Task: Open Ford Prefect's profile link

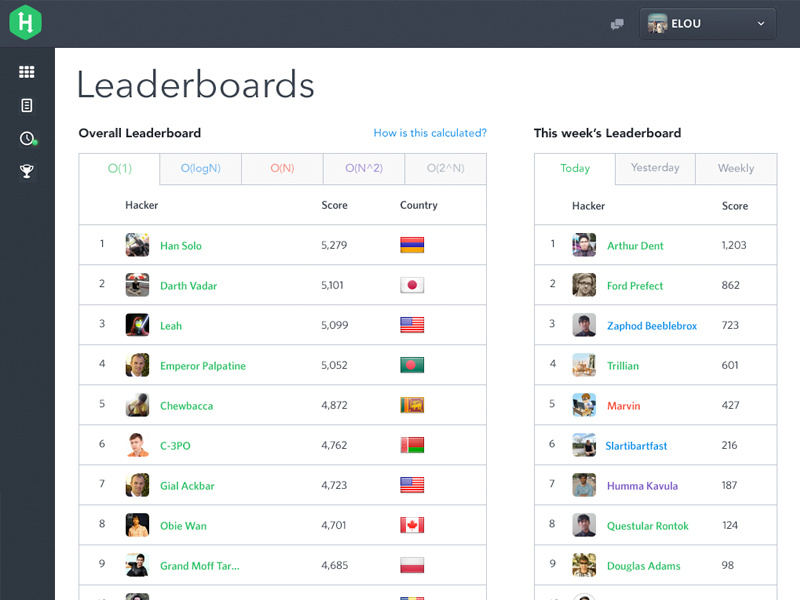Action: [635, 286]
